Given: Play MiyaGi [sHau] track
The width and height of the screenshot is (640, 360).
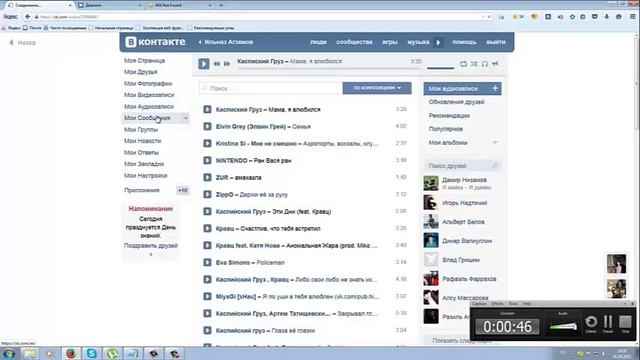Looking at the screenshot, I should point(207,297).
